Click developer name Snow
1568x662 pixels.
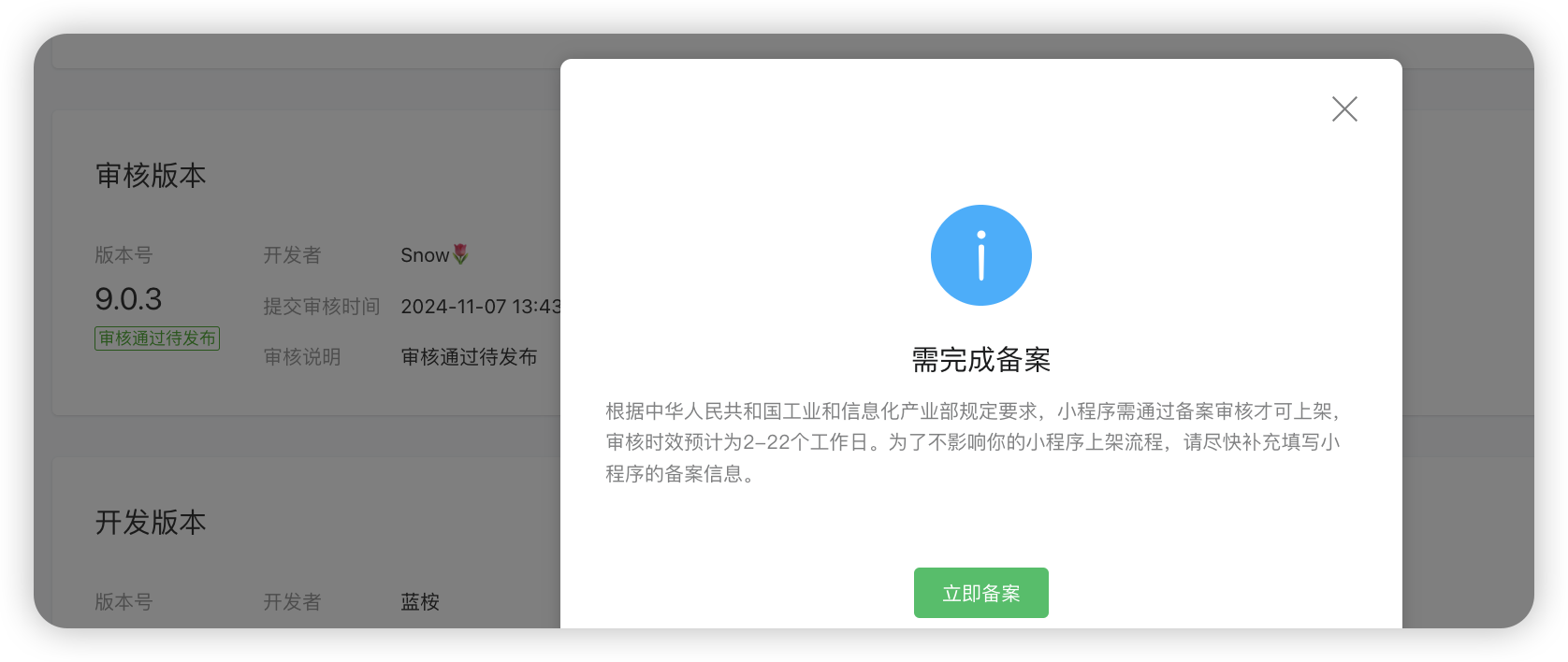coord(425,255)
